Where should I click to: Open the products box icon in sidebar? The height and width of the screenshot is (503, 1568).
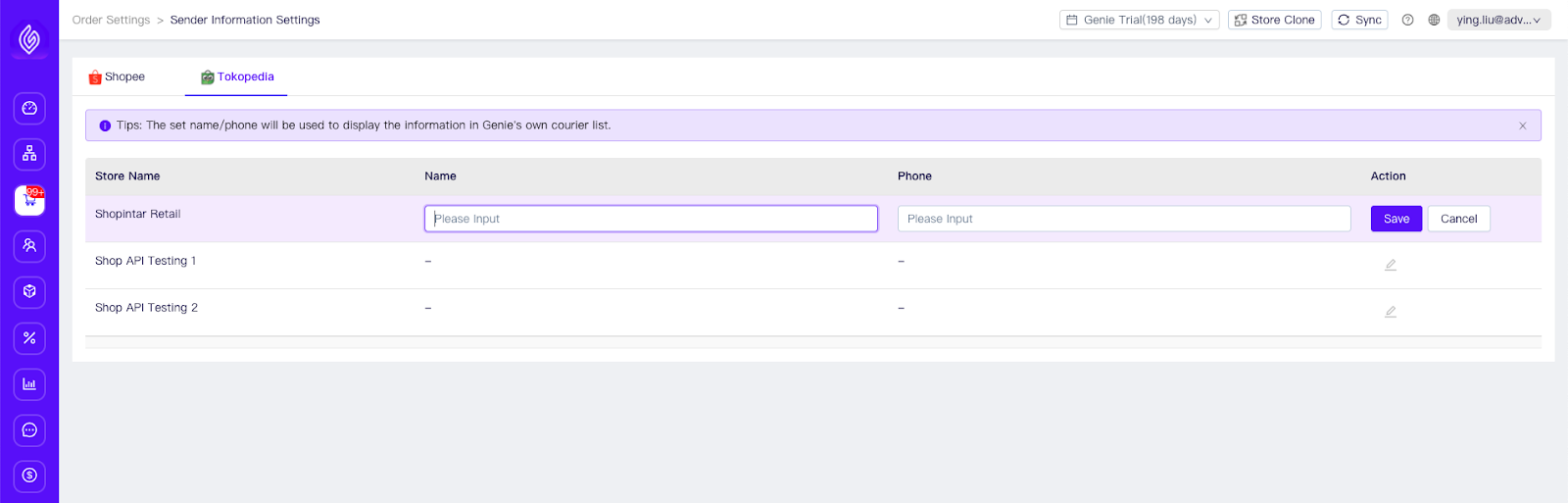[29, 292]
